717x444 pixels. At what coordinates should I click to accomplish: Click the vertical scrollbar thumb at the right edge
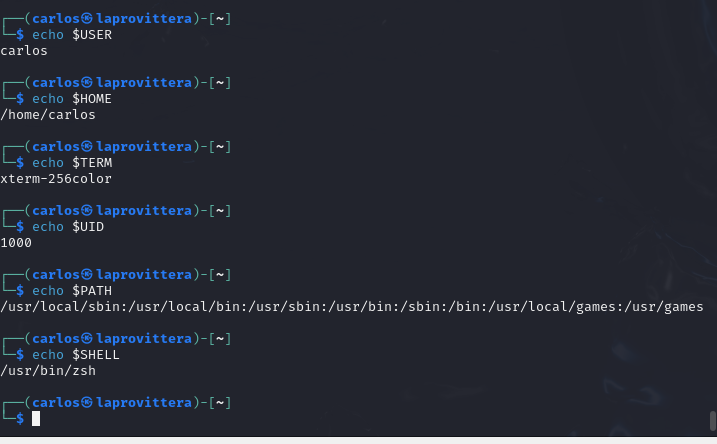[712, 421]
